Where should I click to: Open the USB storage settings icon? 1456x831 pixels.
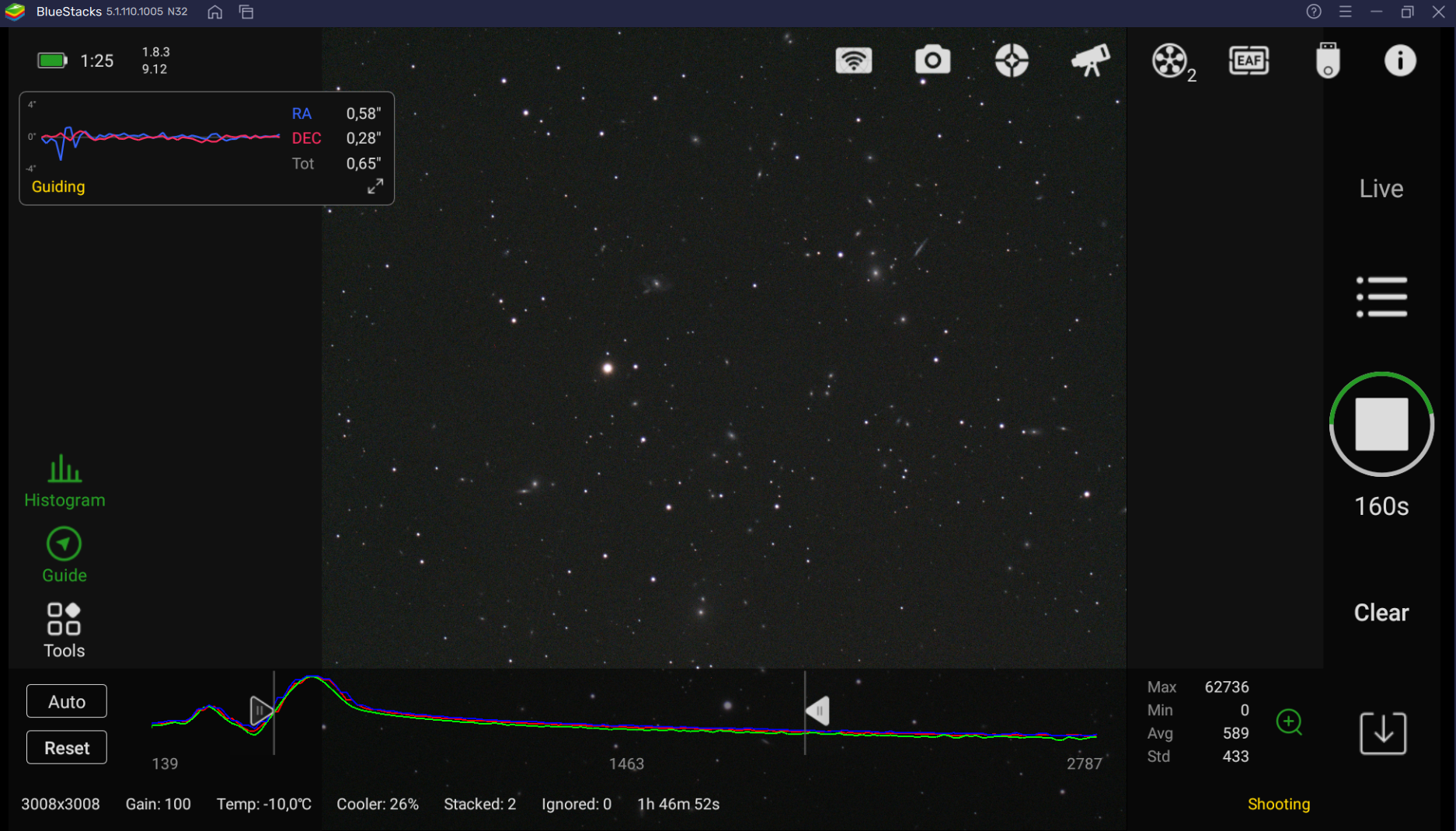point(1328,61)
